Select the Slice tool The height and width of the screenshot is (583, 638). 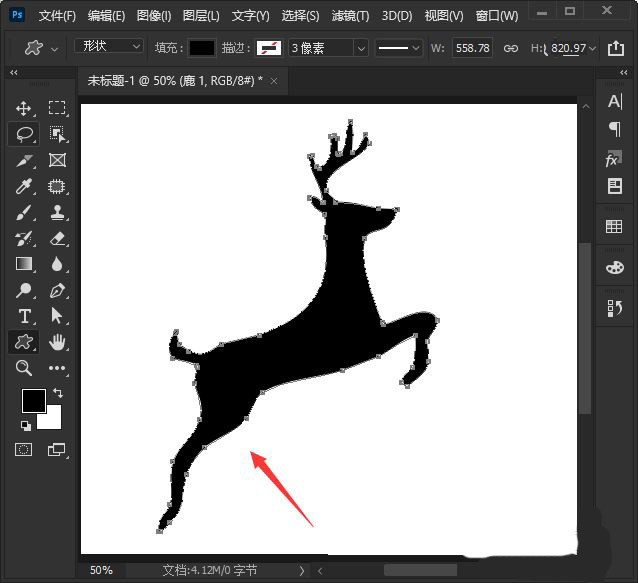tap(24, 160)
